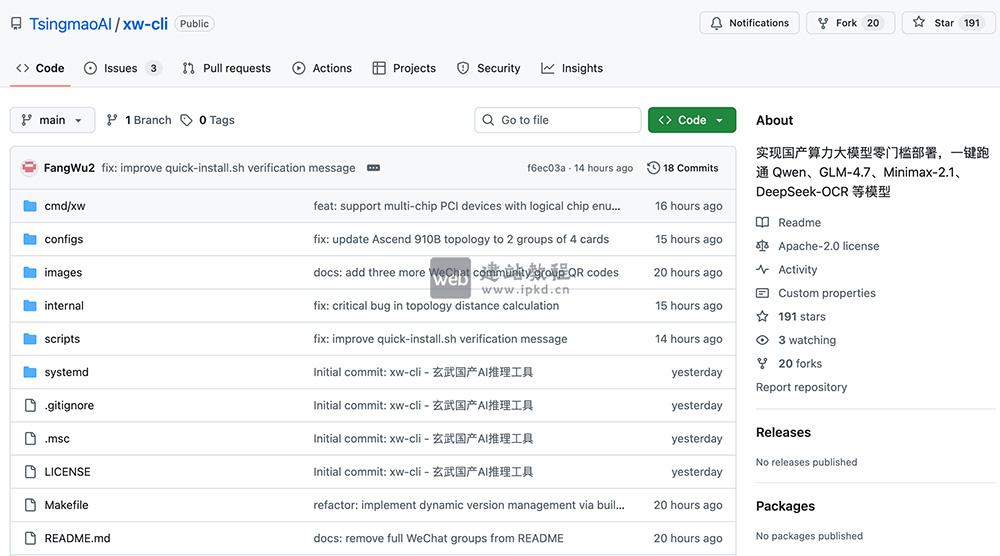1000x556 pixels.
Task: Click the FangWu2 avatar icon
Action: [x=29, y=168]
